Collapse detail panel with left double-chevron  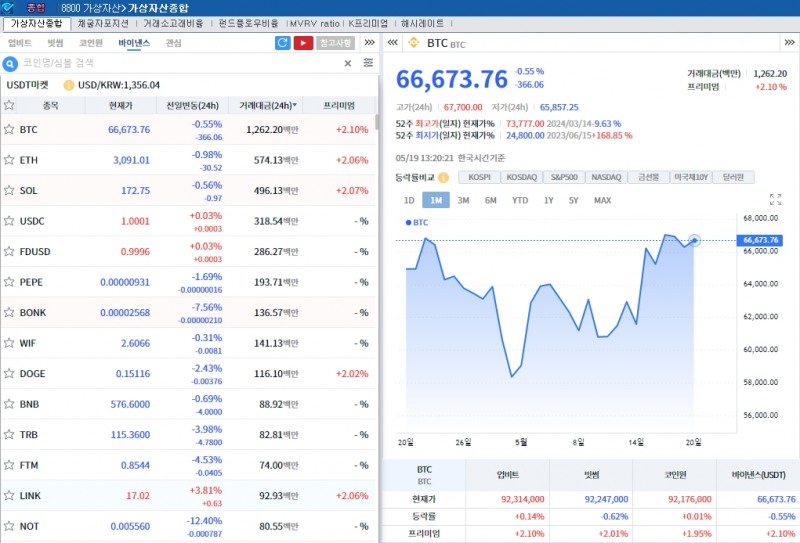coord(392,42)
